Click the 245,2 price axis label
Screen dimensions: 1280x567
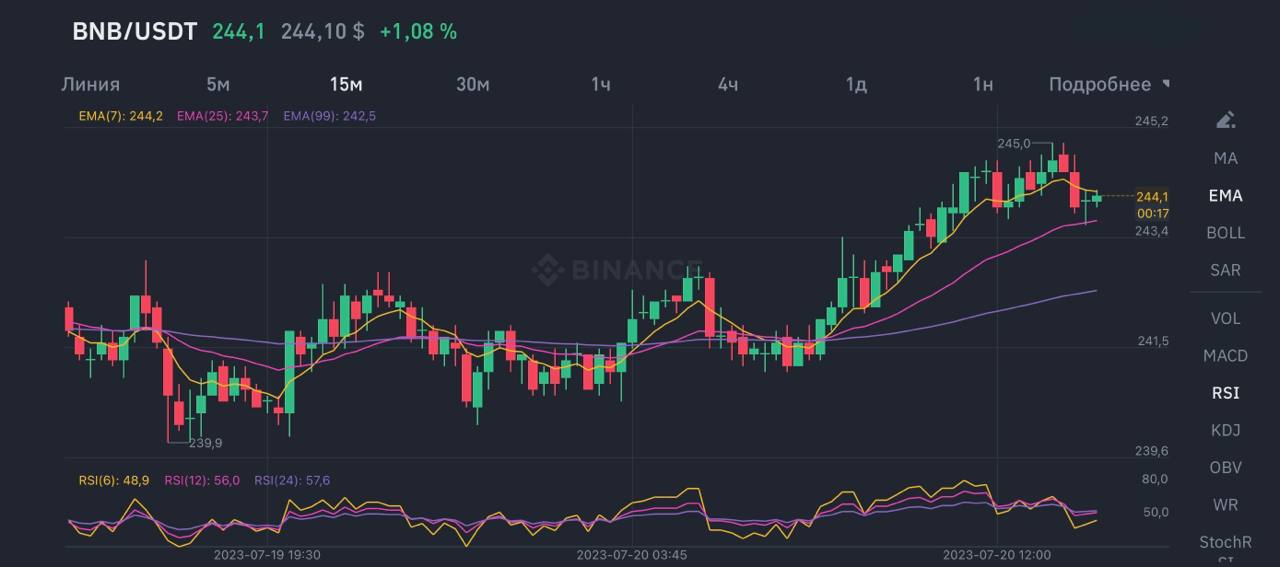1151,121
